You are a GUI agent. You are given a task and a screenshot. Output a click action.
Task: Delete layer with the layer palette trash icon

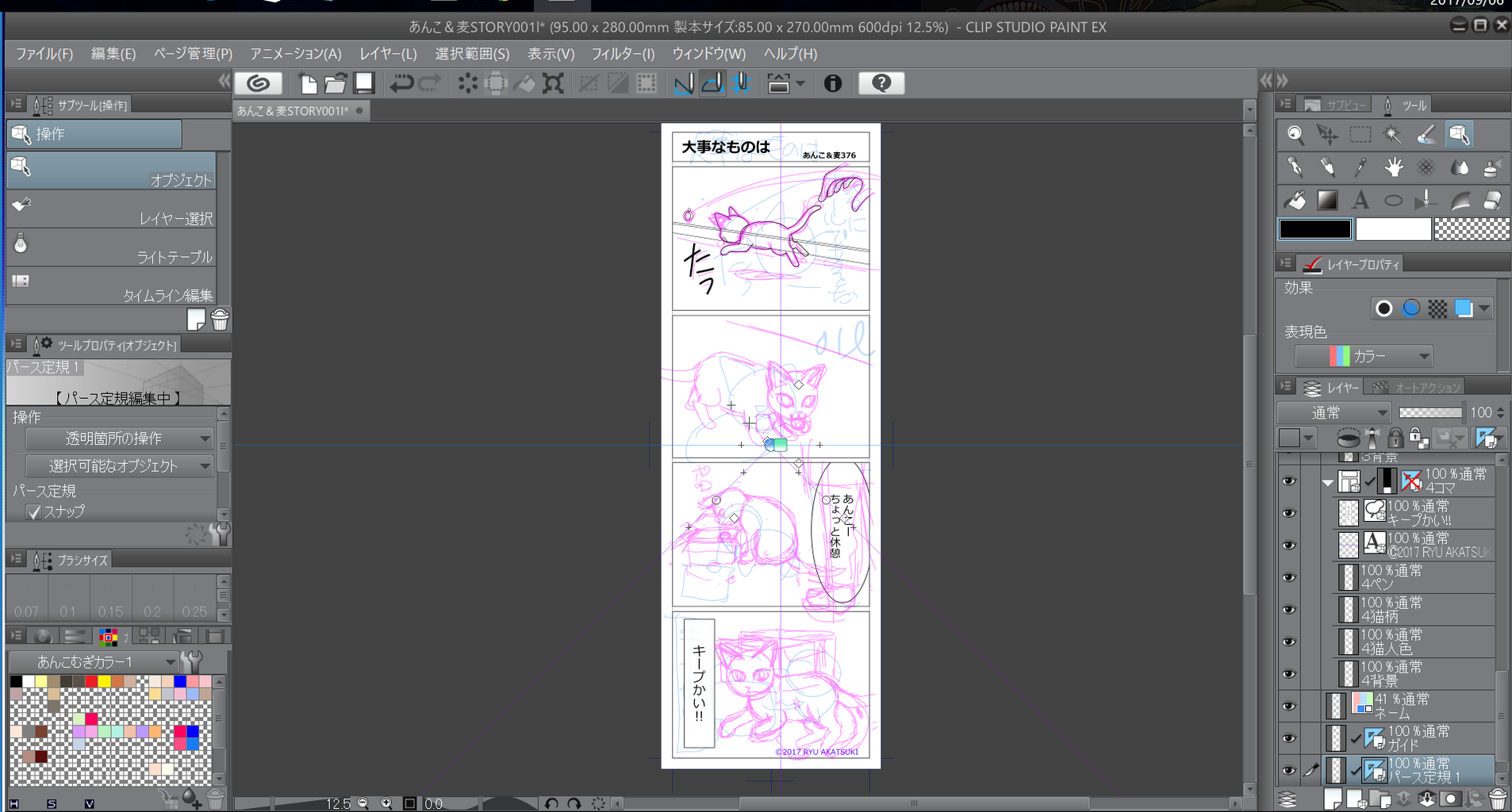(1497, 798)
